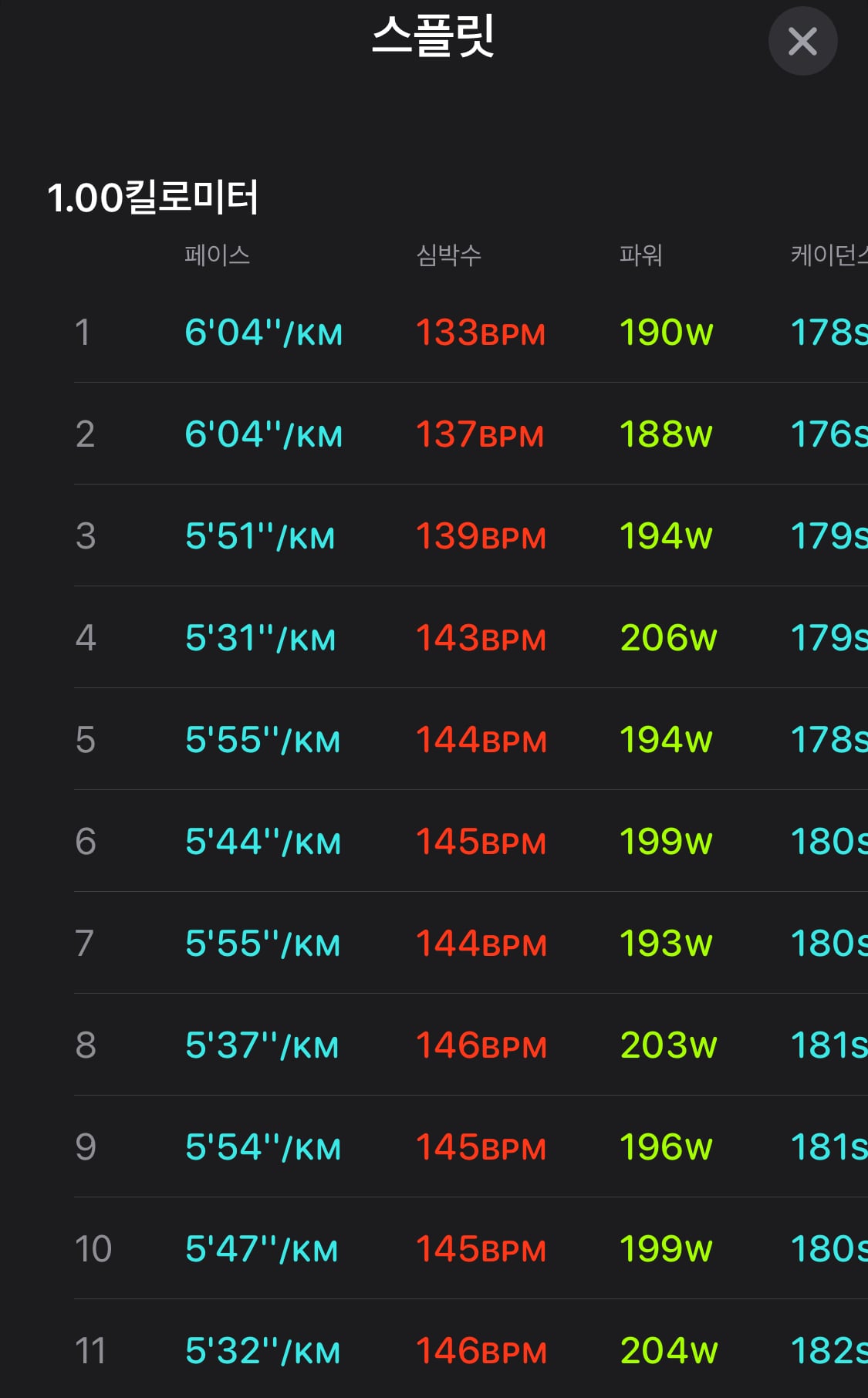Close the 스플릿 splits sheet
The image size is (868, 1398).
(802, 41)
